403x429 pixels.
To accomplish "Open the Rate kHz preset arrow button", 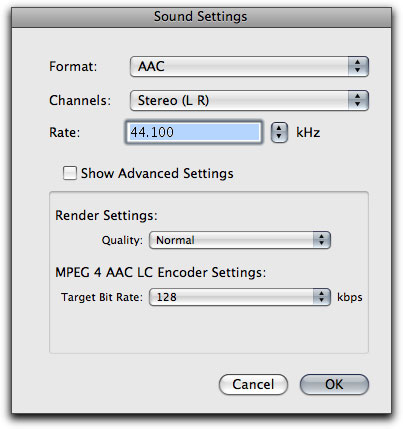I will coord(279,133).
